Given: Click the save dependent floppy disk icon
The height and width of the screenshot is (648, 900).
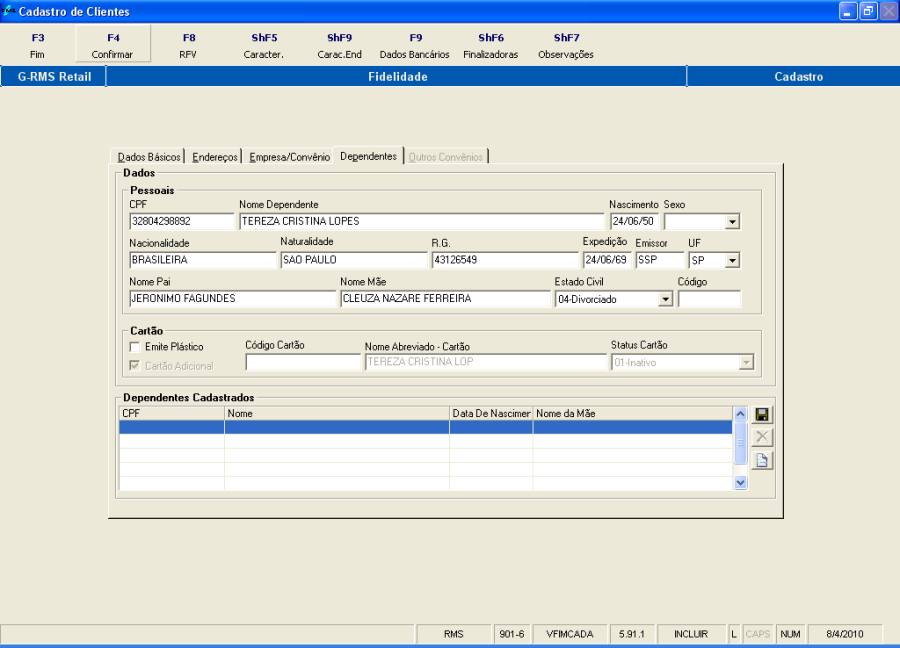Looking at the screenshot, I should click(x=762, y=415).
